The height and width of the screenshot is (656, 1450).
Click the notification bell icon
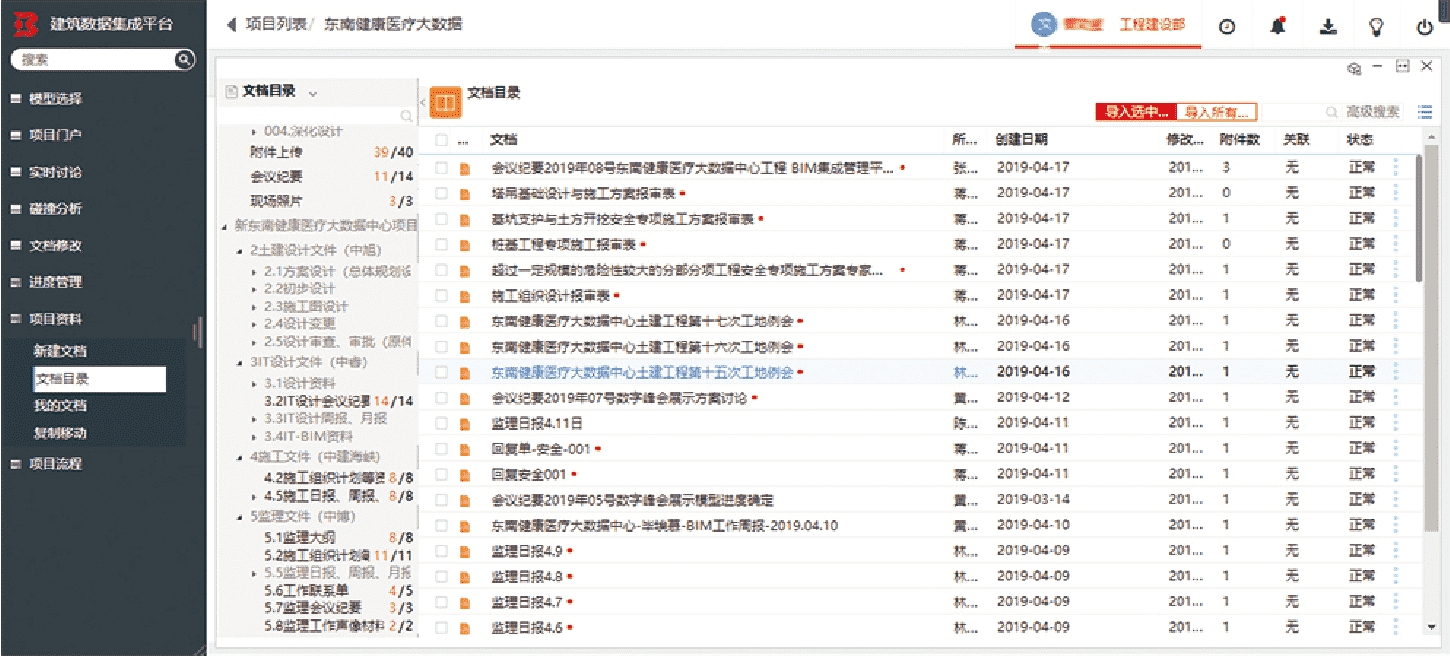(x=1277, y=27)
